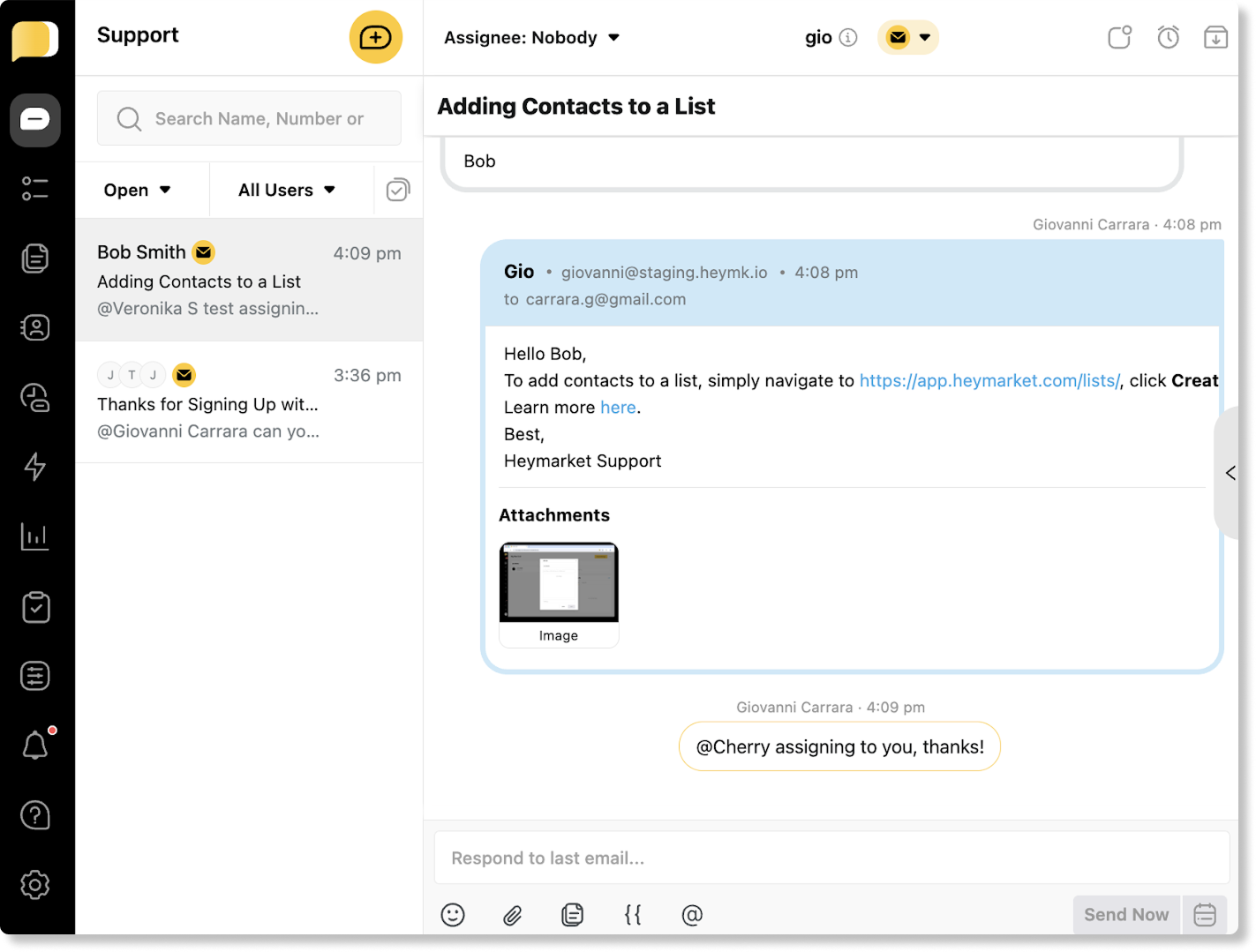Open the settings gear in sidebar
The width and height of the screenshot is (1256, 952).
point(35,884)
